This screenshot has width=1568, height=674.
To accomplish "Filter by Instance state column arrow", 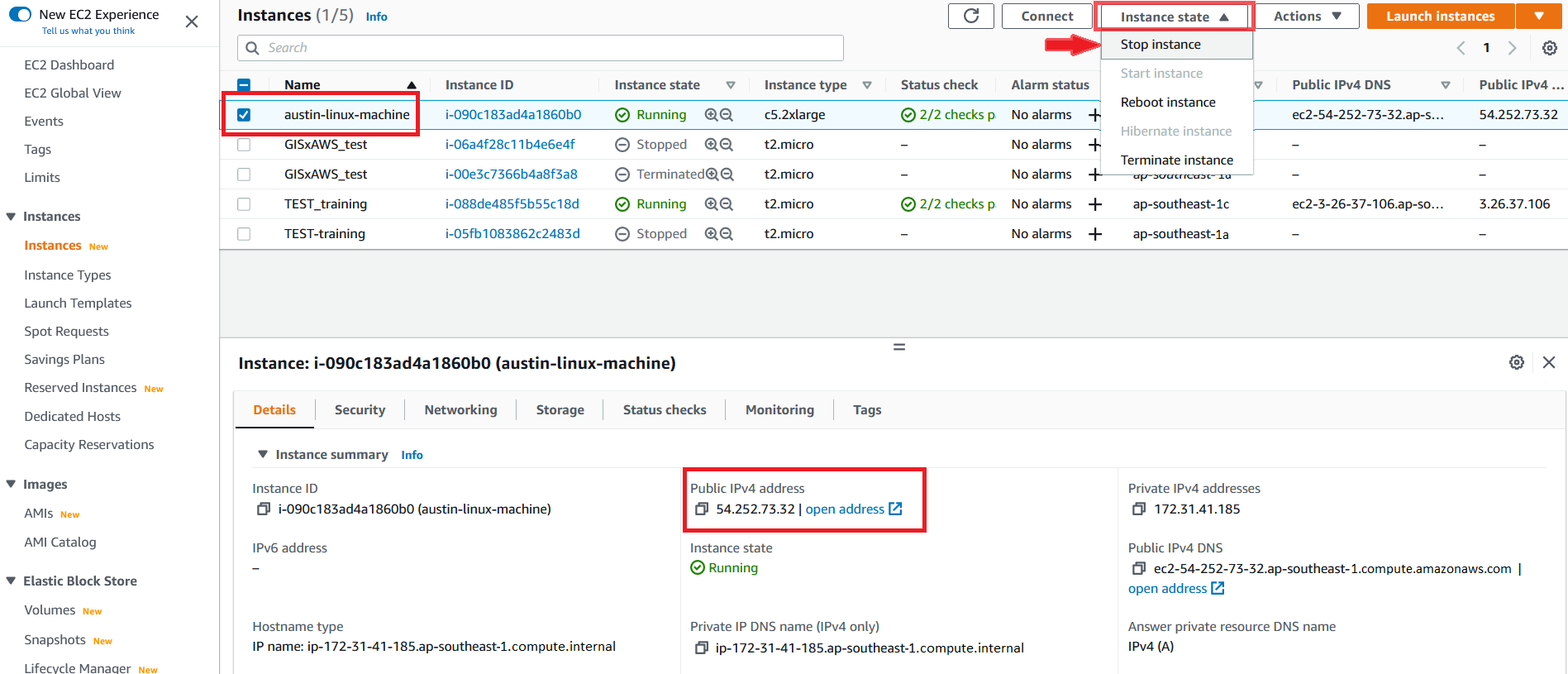I will pyautogui.click(x=731, y=85).
